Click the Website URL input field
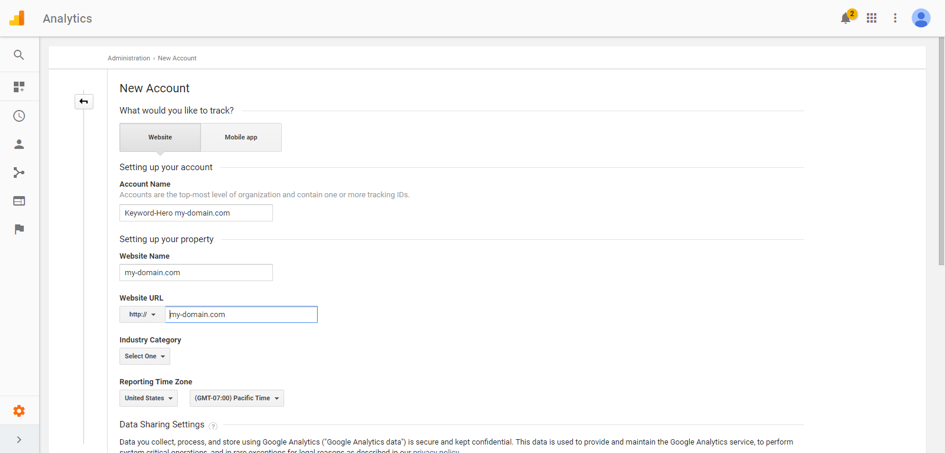The width and height of the screenshot is (945, 453). point(242,314)
